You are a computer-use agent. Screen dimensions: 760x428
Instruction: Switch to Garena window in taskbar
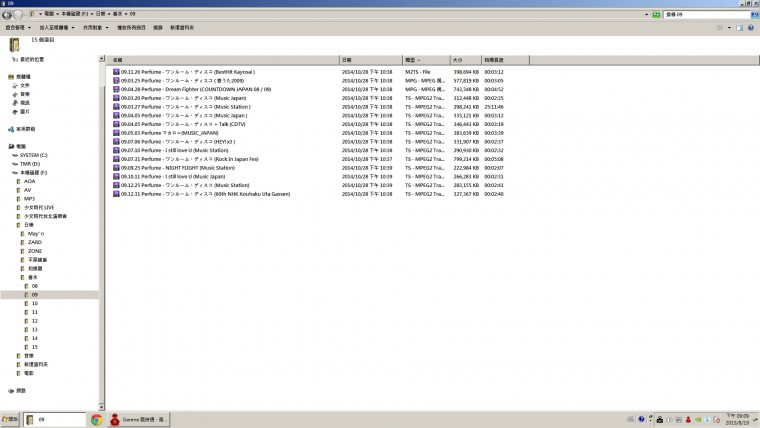point(139,420)
